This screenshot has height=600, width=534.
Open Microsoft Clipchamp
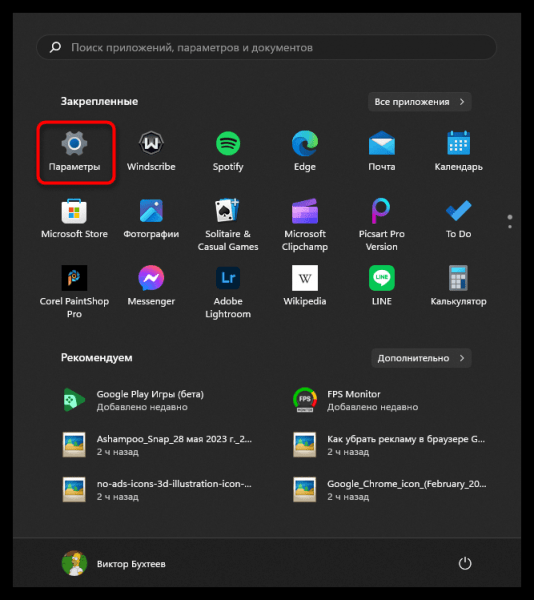tap(305, 225)
